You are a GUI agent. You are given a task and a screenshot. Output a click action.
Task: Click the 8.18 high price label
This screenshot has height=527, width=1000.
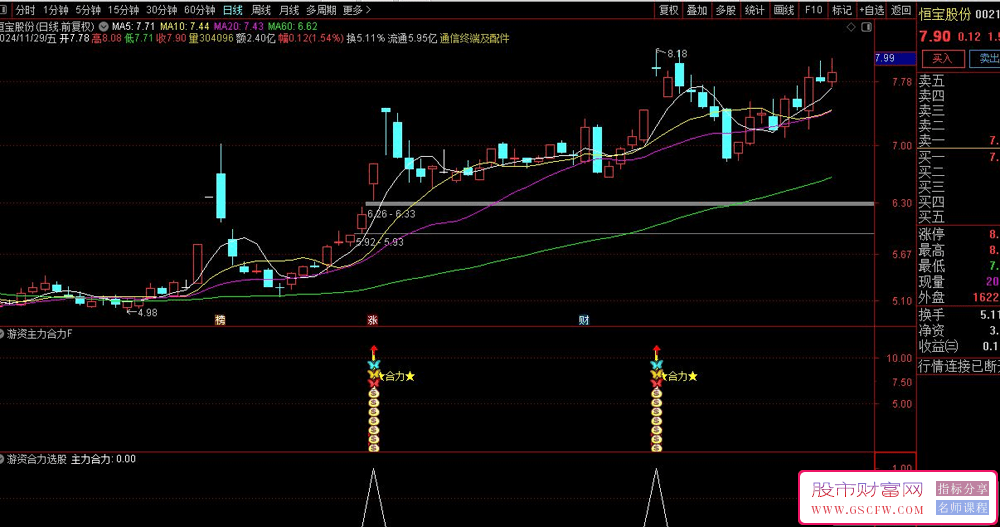(677, 54)
